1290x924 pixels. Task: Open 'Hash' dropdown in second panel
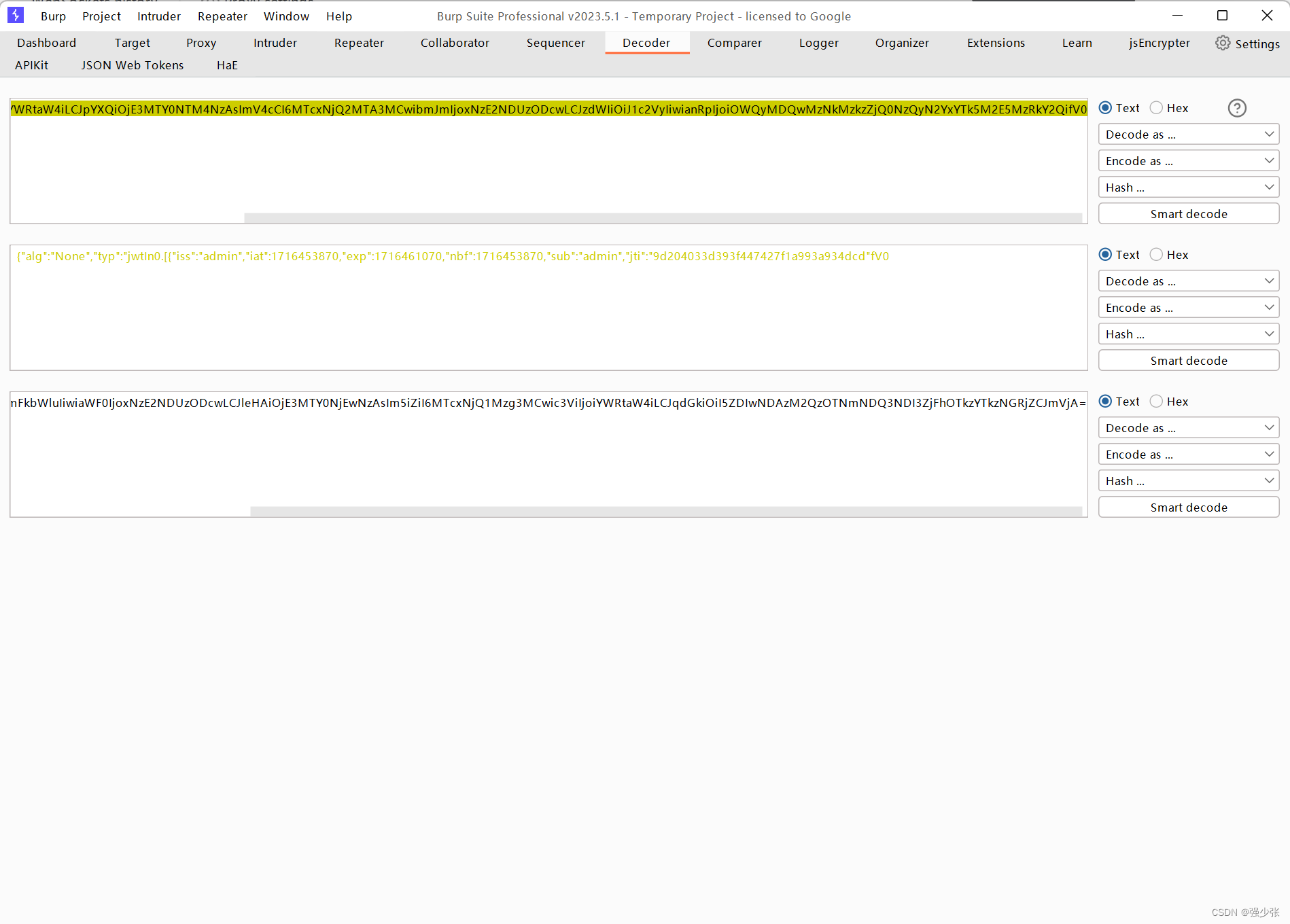1189,334
